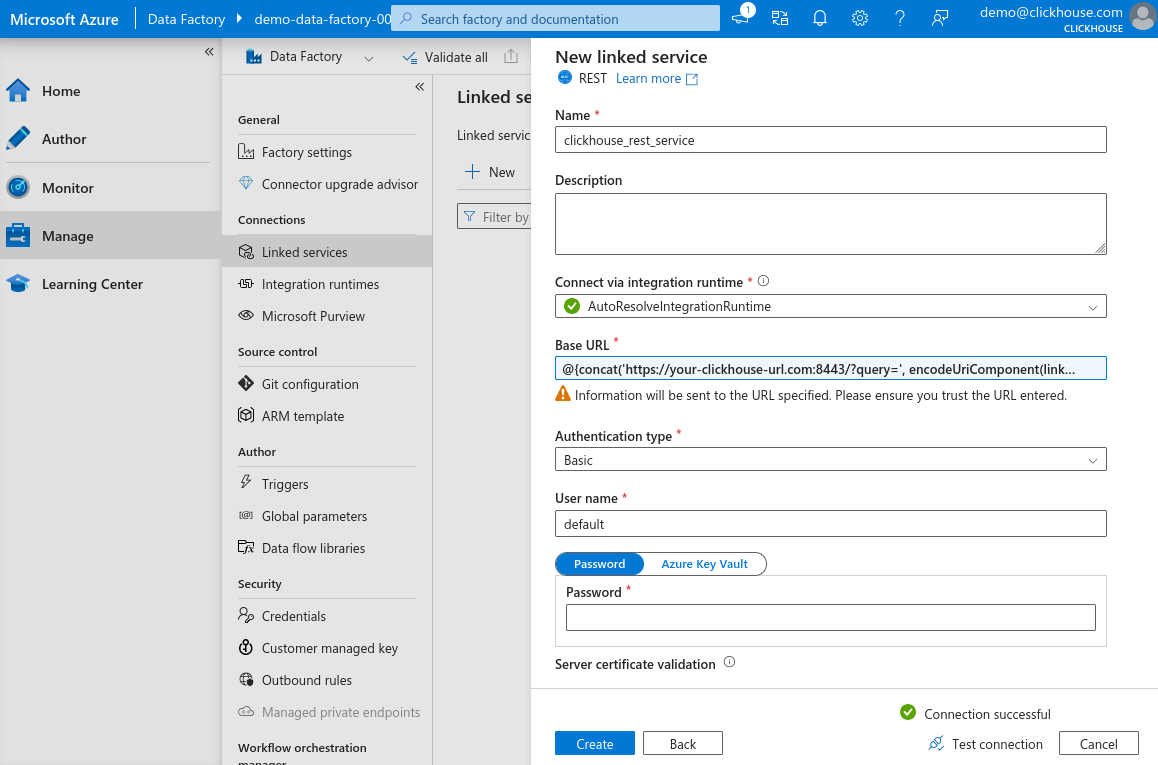Click in the Password input field

click(830, 617)
